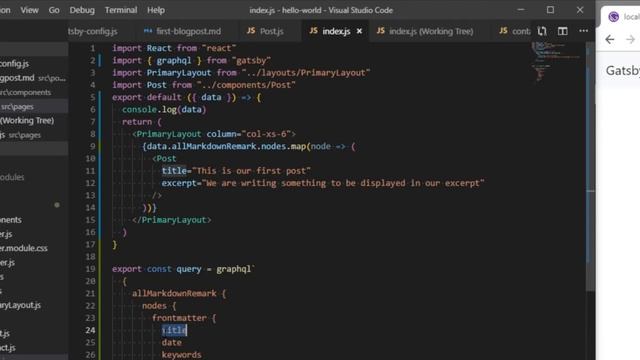The image size is (640, 360).
Task: Select the src\pages row in sidebar
Action: click(x=34, y=107)
